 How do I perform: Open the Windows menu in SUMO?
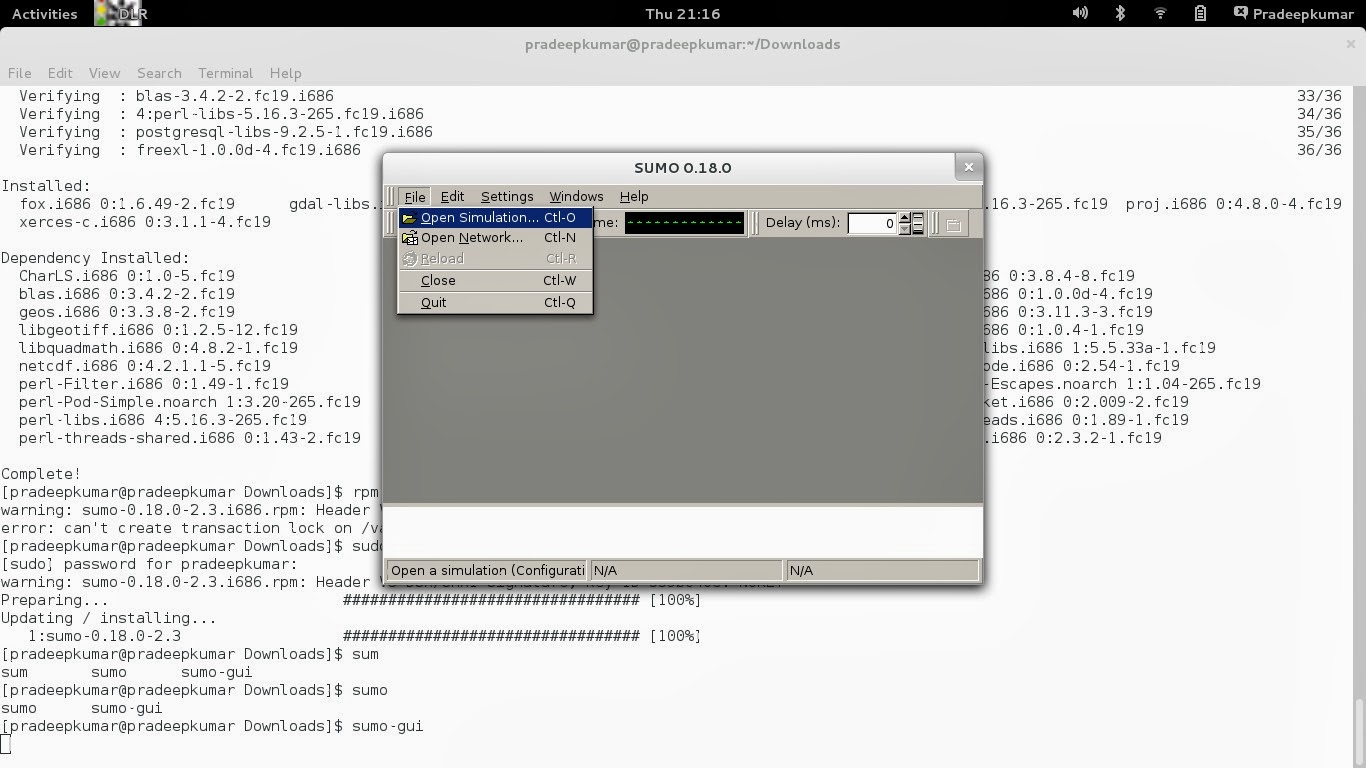tap(576, 196)
